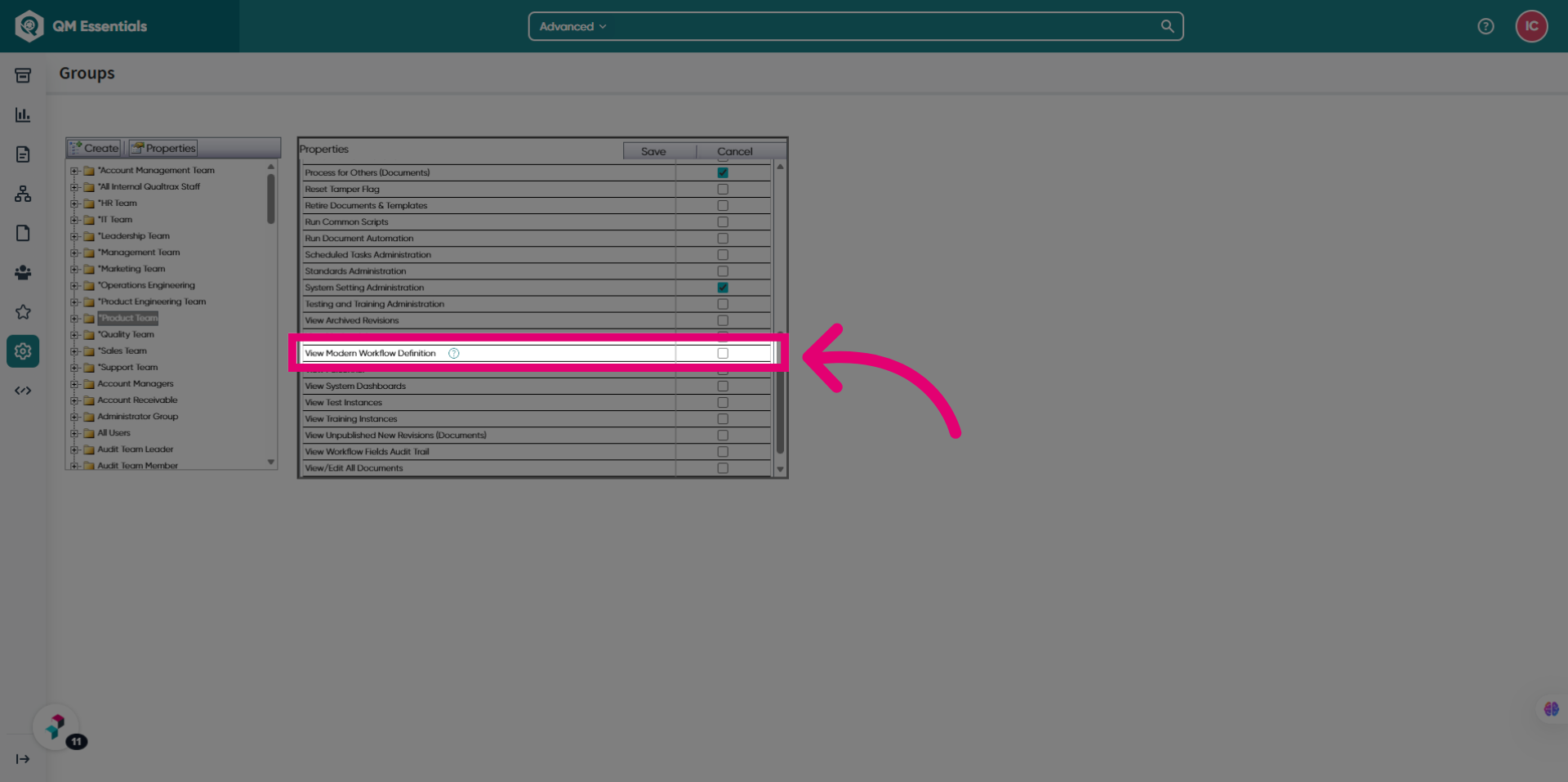Screen dimensions: 1568x782
Task: Expand the All Internal Qualtrax Staff node
Action: click(74, 187)
